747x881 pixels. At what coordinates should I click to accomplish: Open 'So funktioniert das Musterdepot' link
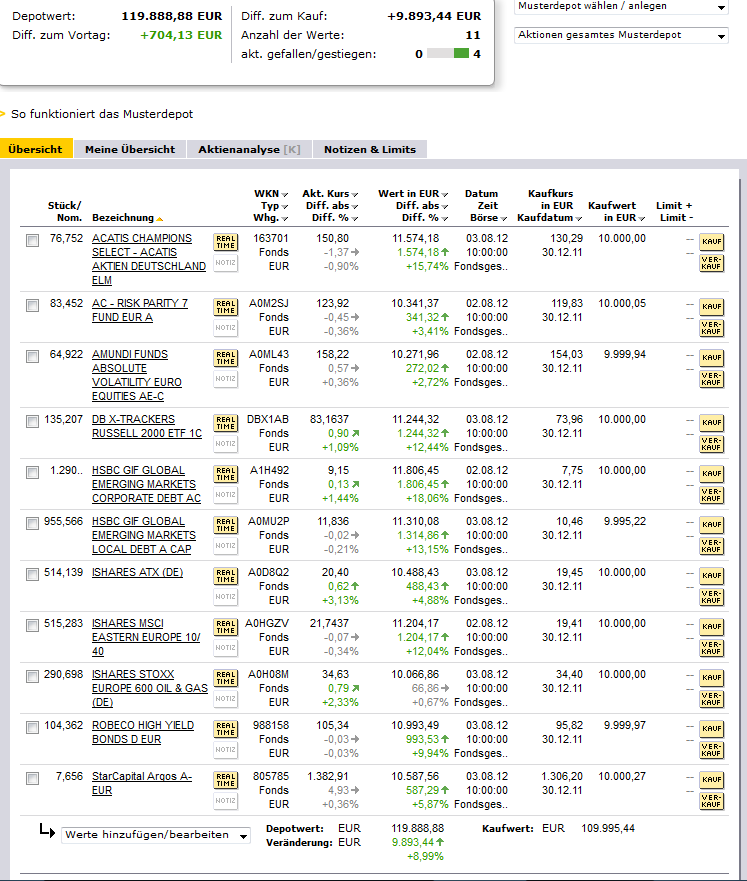click(x=102, y=114)
